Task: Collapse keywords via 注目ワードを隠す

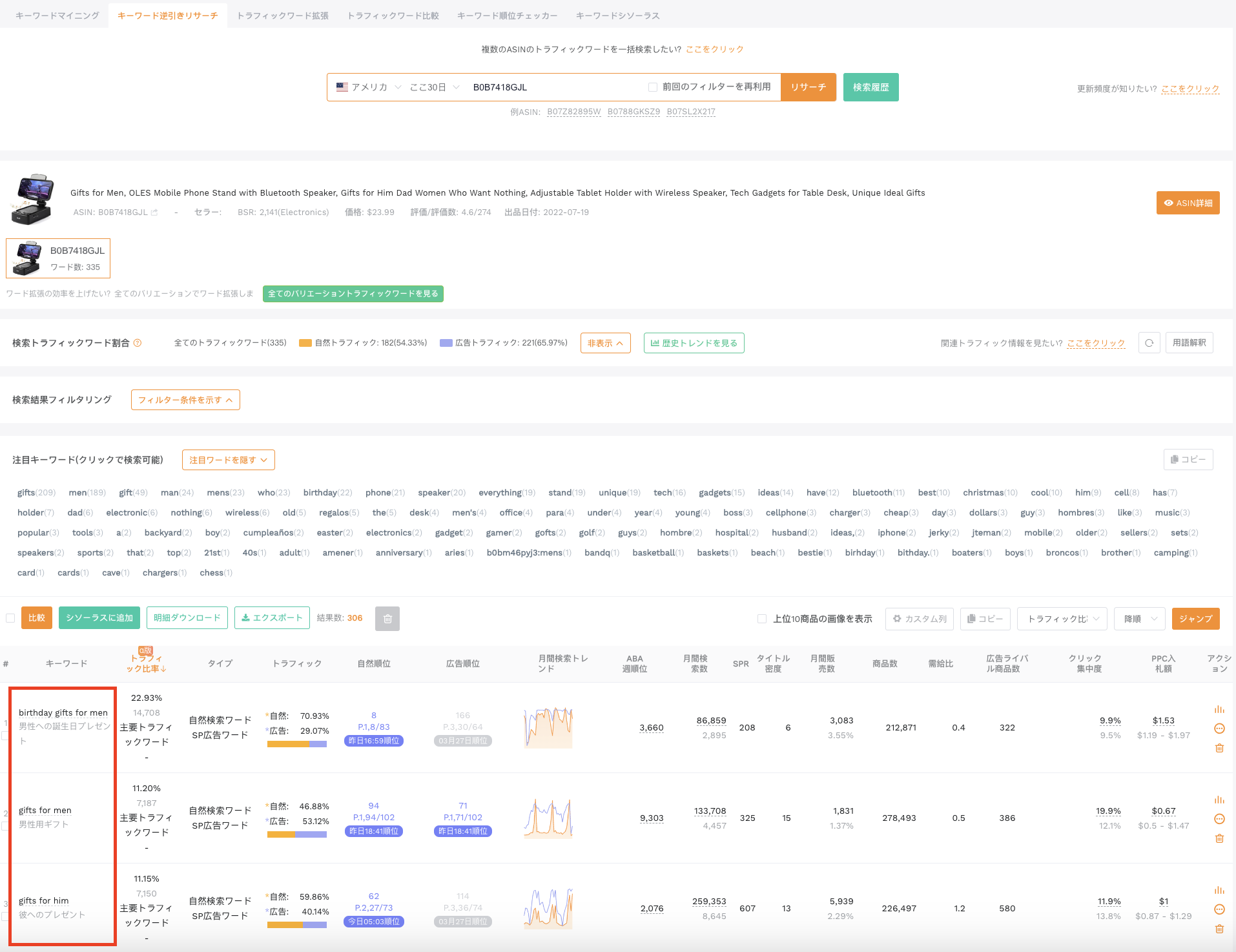Action: (x=229, y=460)
